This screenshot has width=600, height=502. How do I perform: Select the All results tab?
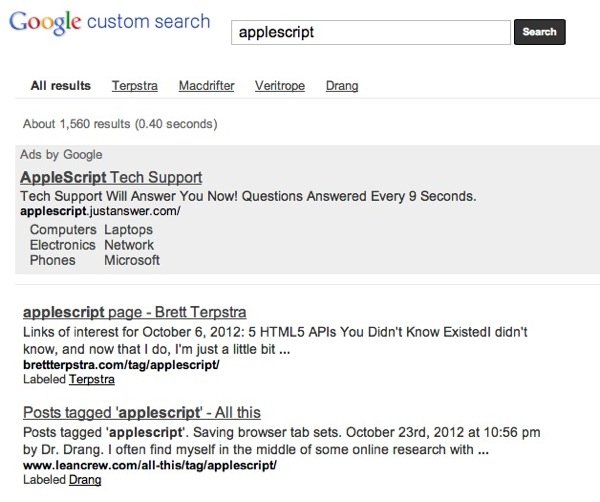60,85
